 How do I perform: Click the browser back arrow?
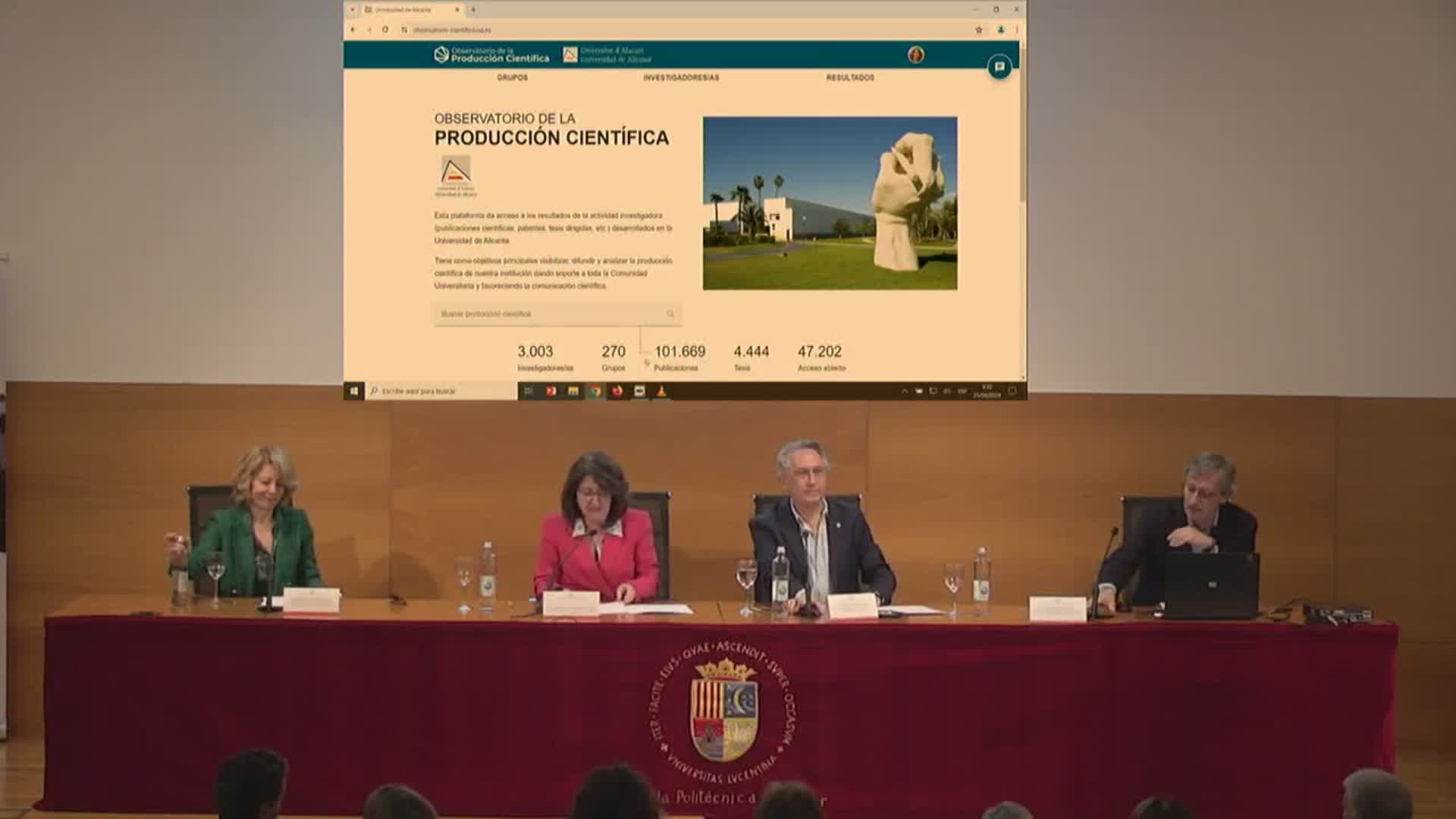(x=353, y=30)
